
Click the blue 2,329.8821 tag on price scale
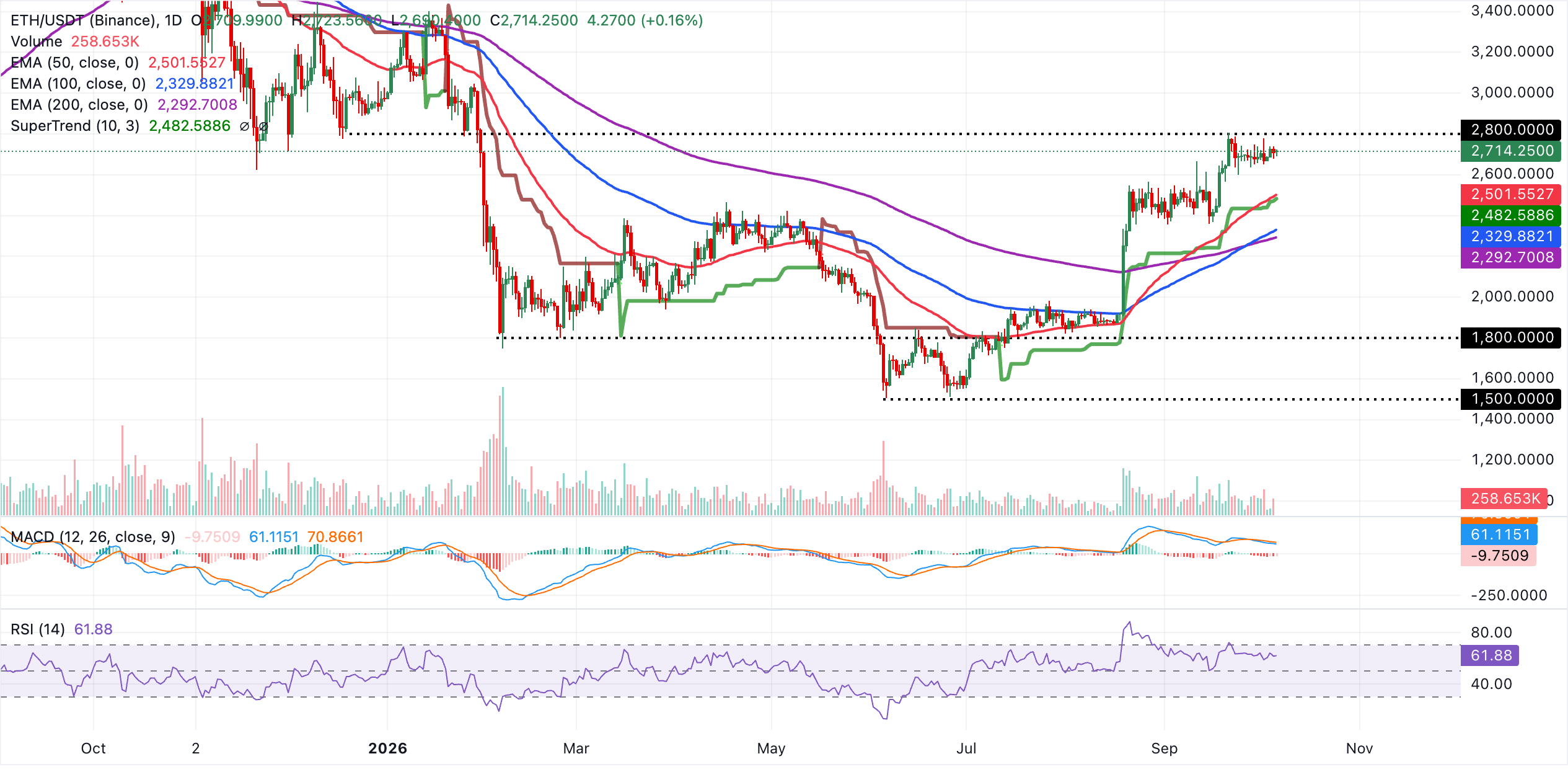[x=1511, y=236]
